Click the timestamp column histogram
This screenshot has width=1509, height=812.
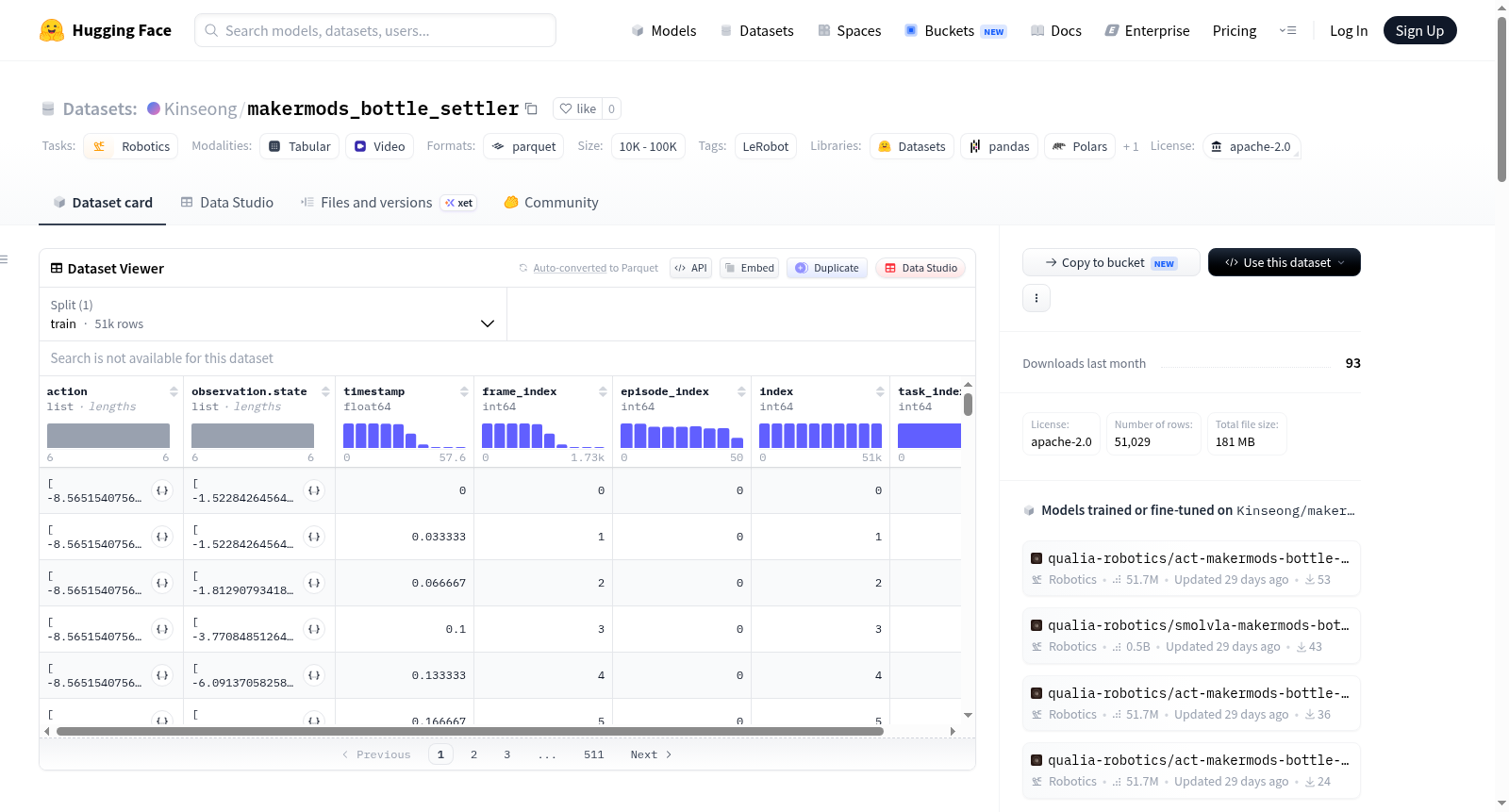pos(405,436)
